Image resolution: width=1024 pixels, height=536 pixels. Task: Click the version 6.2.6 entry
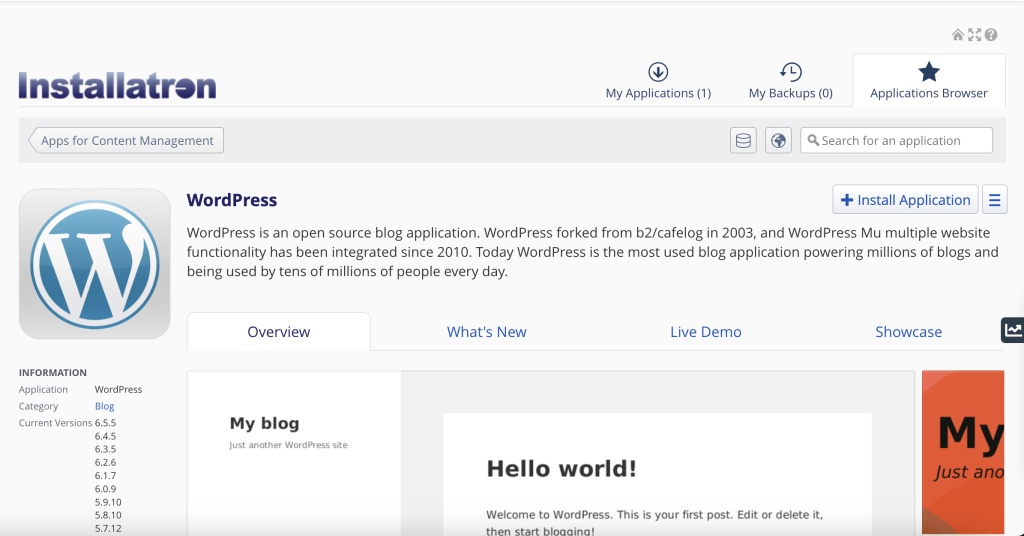point(105,462)
